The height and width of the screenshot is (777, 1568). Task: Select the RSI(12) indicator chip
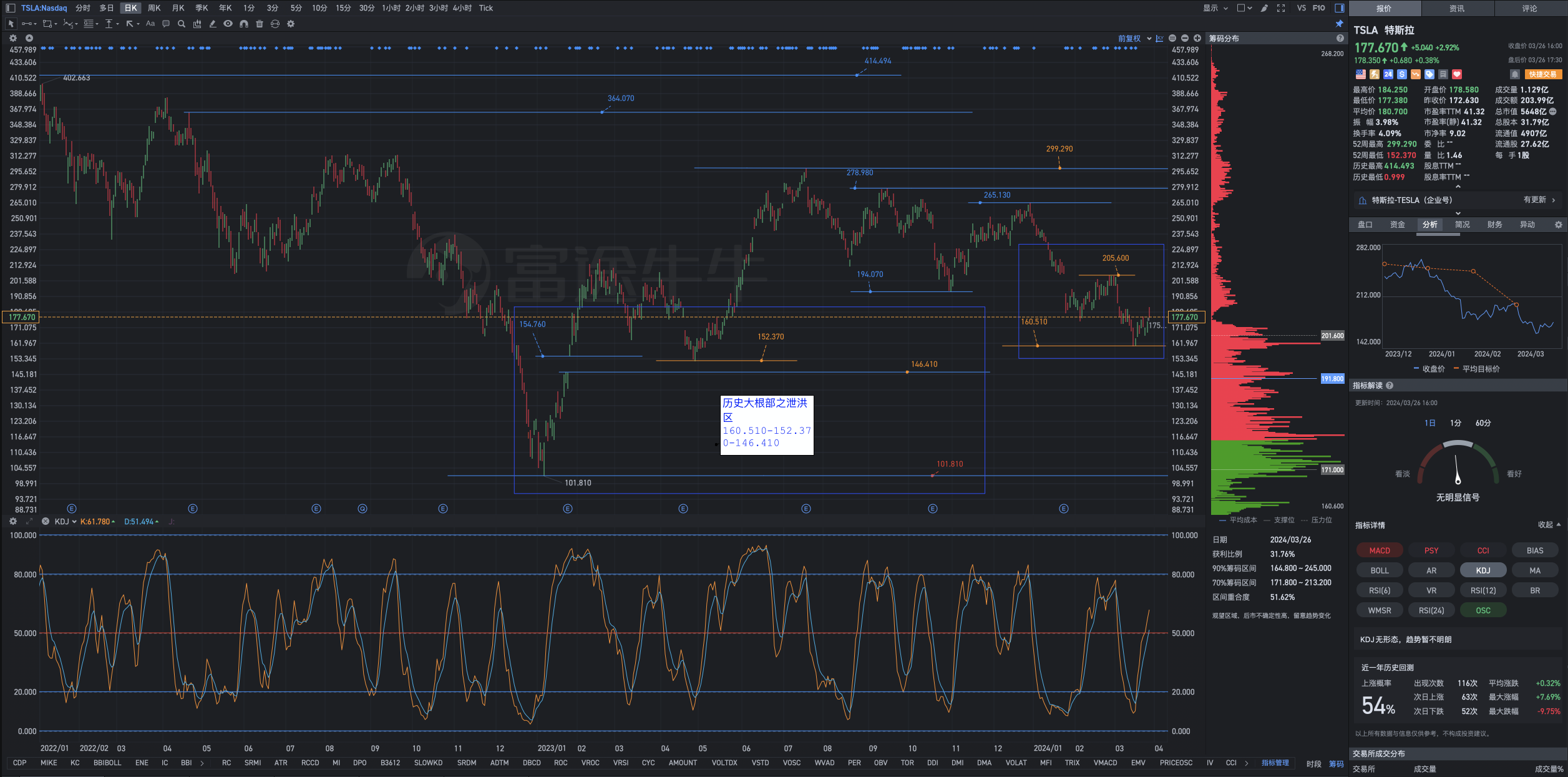(1483, 590)
